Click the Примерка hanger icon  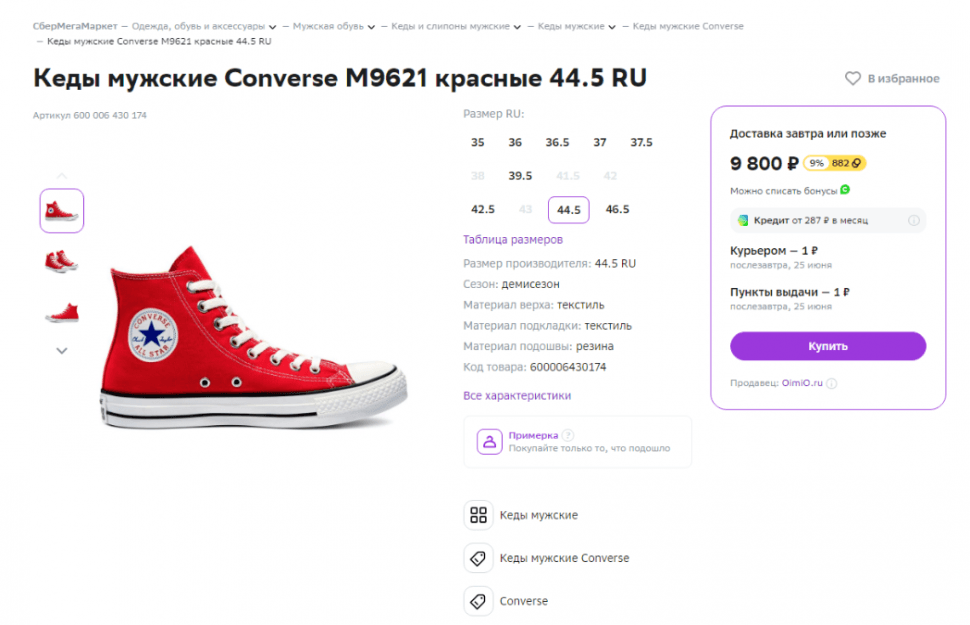click(x=489, y=442)
